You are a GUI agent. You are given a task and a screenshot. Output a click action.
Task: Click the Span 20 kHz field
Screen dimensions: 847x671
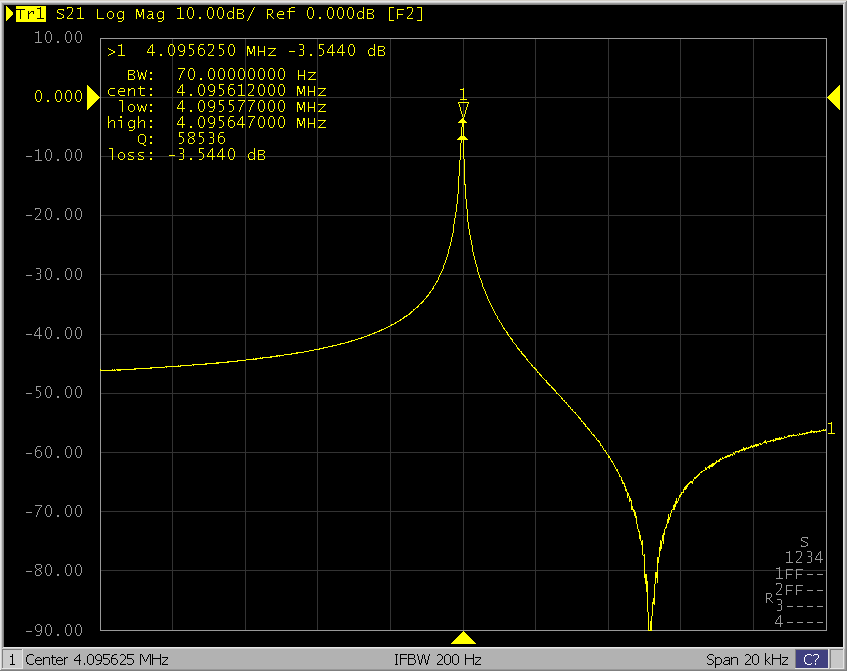pyautogui.click(x=748, y=660)
